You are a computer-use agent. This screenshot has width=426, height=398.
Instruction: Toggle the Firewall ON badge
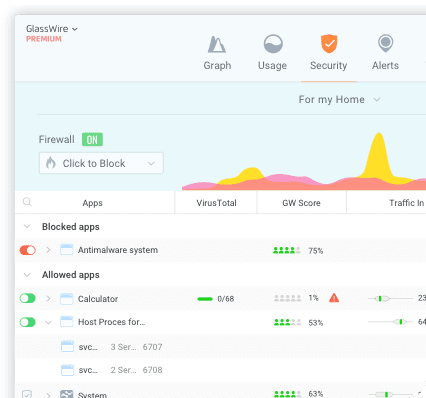[92, 139]
